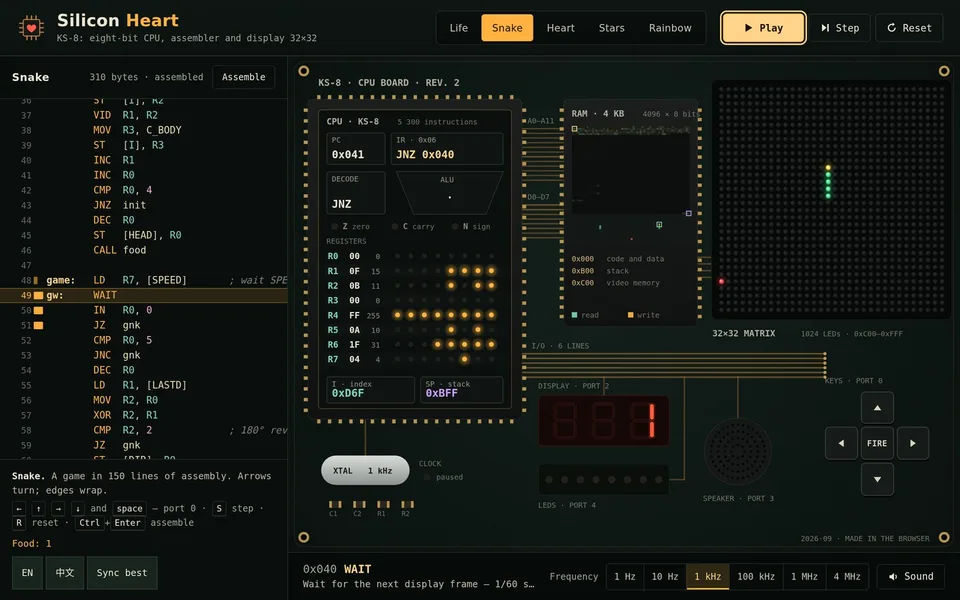Reset the CPU board
The height and width of the screenshot is (600, 960).
click(x=909, y=28)
